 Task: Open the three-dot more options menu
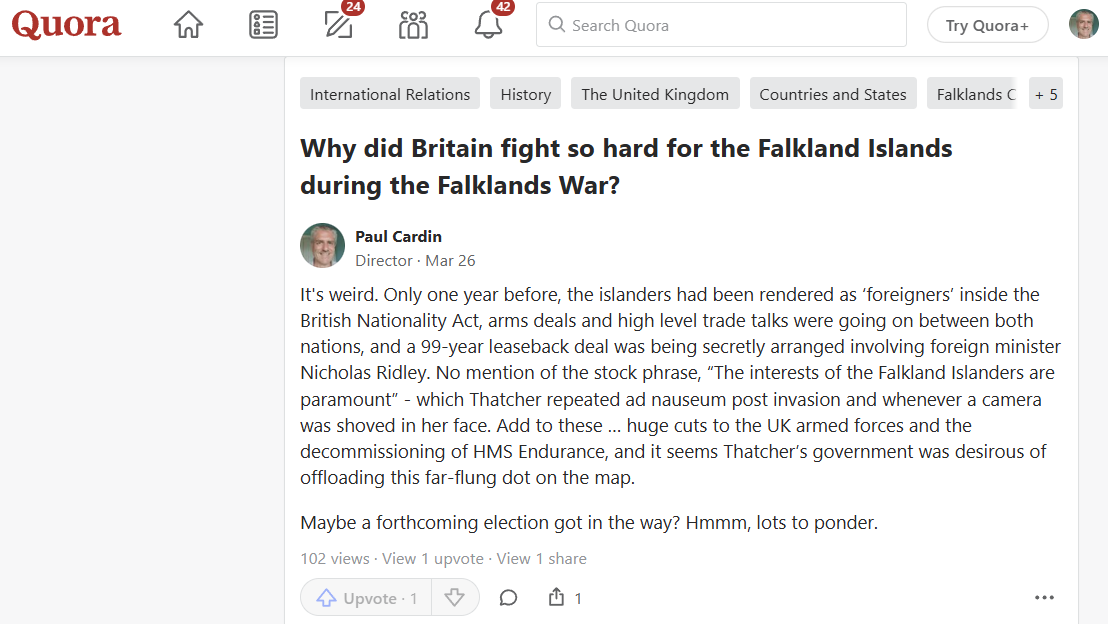pos(1044,598)
